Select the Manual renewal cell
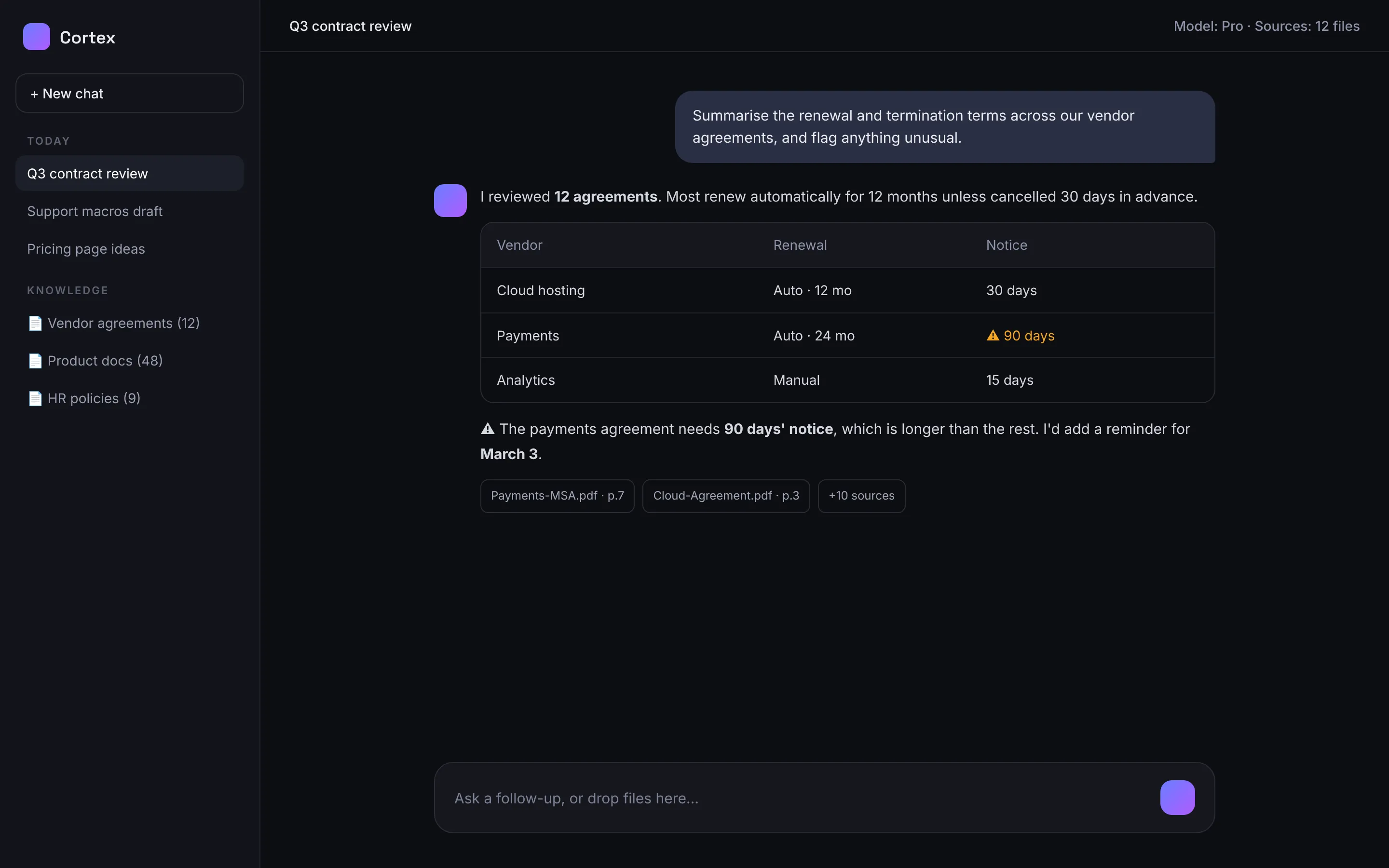1389x868 pixels. 796,380
